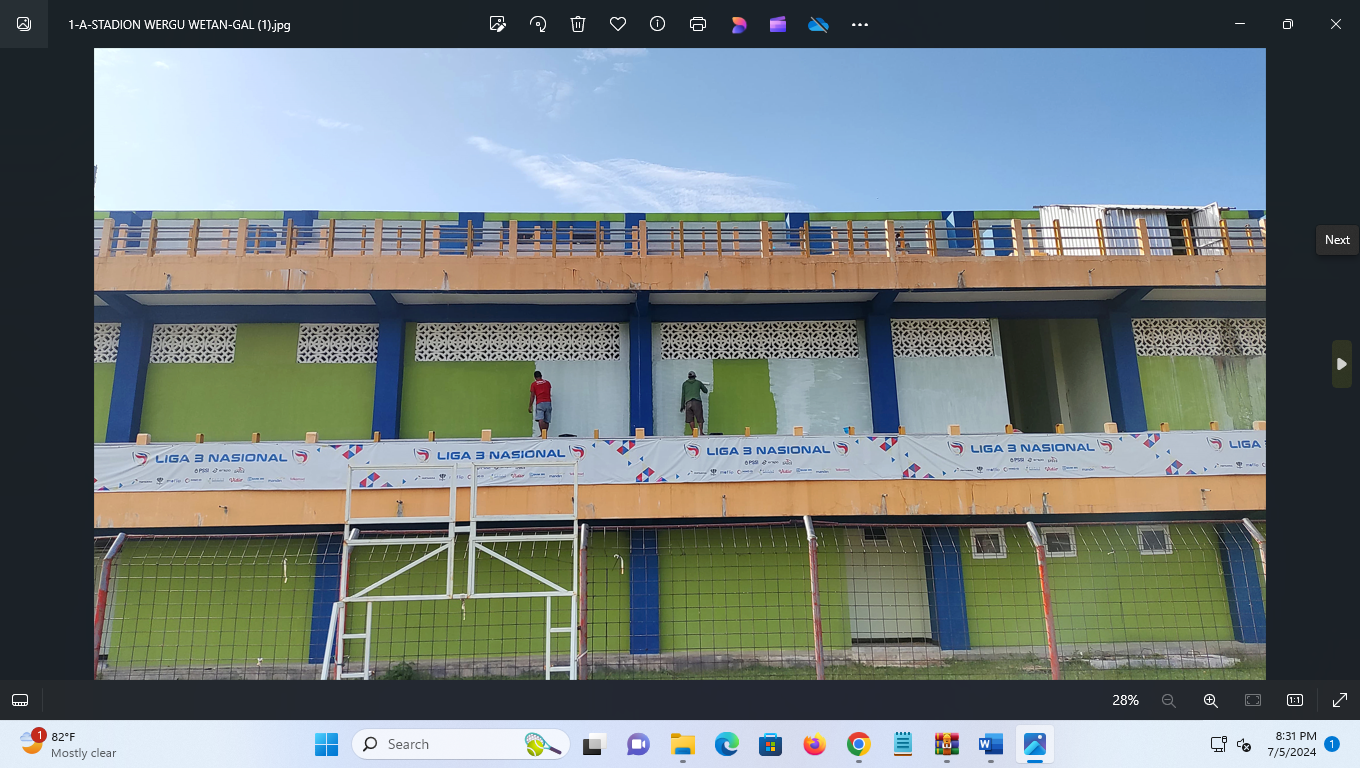Mark photo as favorite with heart icon
This screenshot has height=768, width=1360.
(618, 24)
